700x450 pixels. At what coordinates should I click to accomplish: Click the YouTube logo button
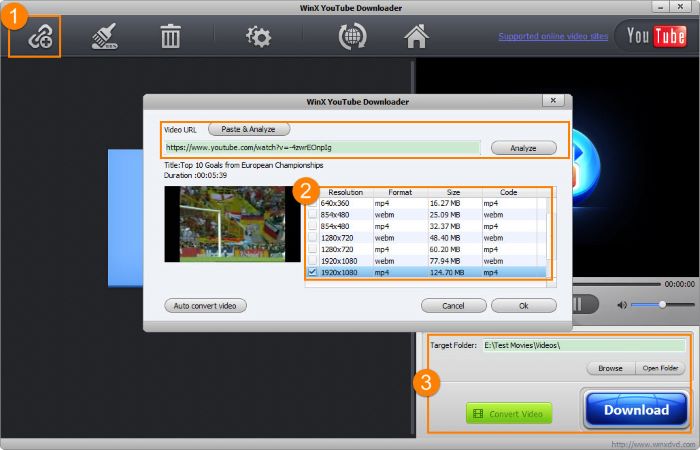pyautogui.click(x=655, y=36)
